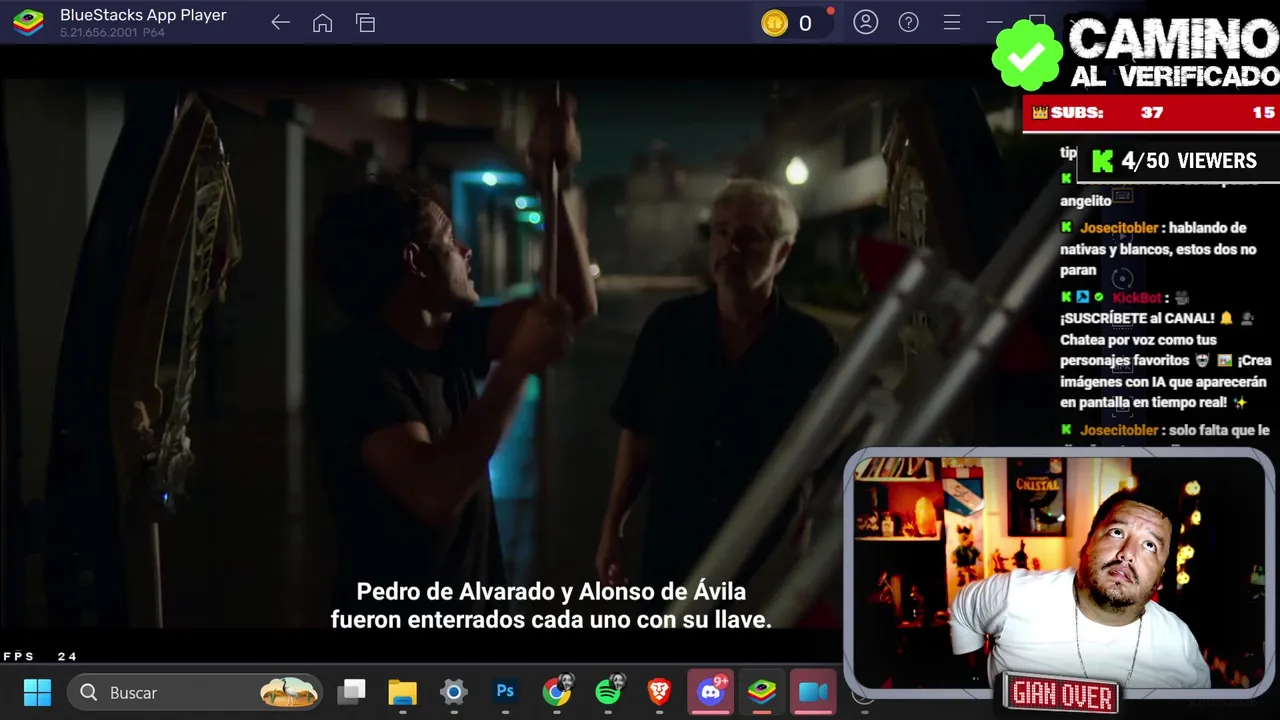Viewport: 1280px width, 720px height.
Task: Switch to Spotify in the taskbar
Action: click(x=608, y=692)
